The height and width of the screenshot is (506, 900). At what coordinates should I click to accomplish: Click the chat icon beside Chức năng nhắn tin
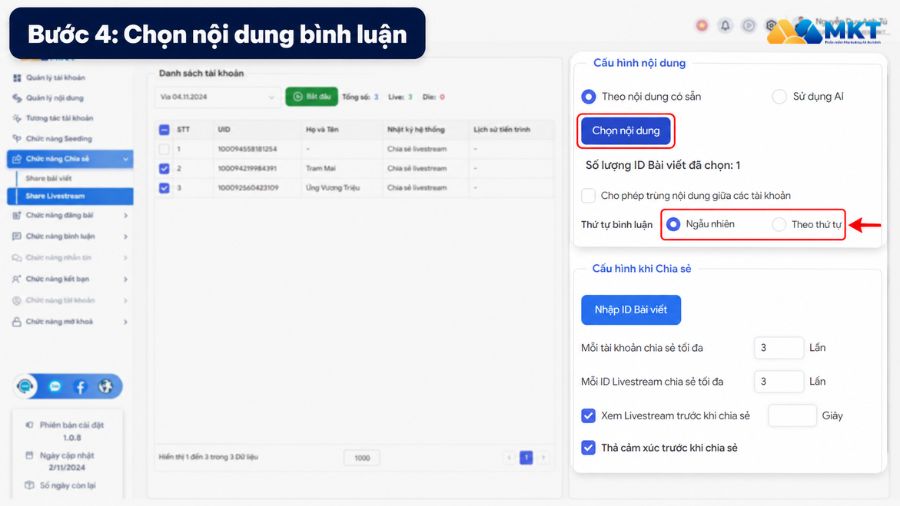click(17, 258)
